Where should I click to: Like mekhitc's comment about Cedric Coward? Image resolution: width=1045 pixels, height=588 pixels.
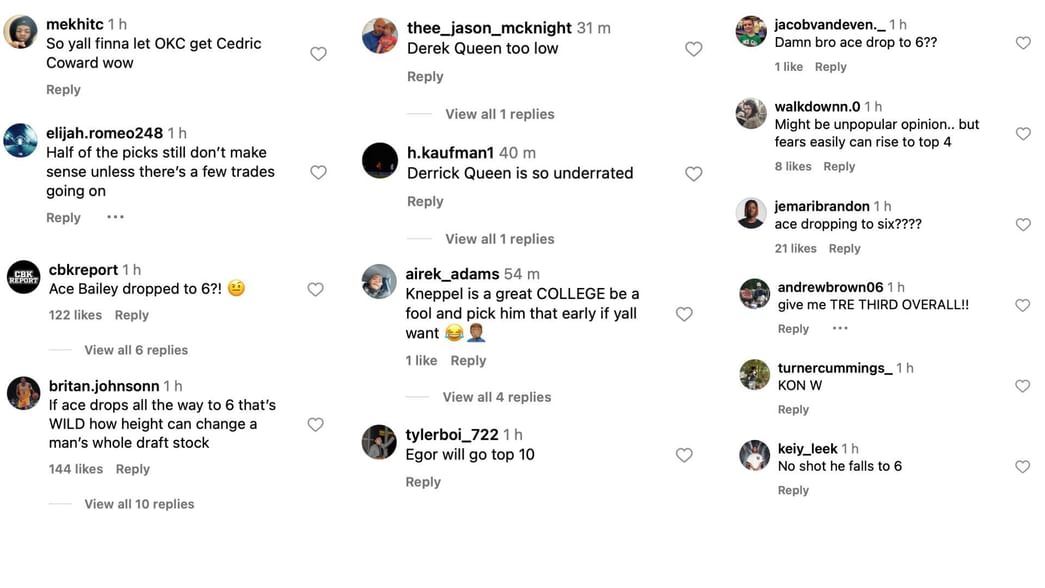318,53
